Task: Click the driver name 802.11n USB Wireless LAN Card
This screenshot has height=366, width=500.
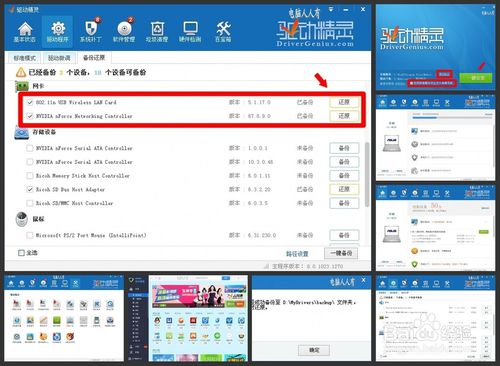Action: click(76, 102)
